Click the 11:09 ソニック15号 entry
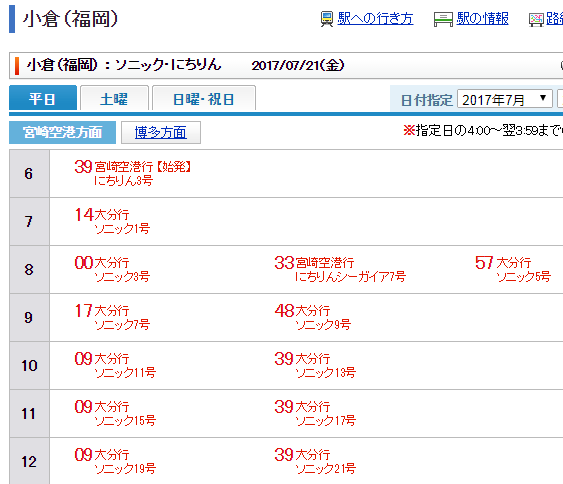 click(115, 413)
